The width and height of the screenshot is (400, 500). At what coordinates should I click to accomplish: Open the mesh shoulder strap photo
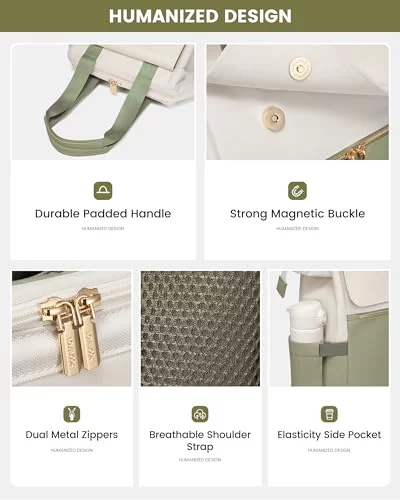(200, 329)
